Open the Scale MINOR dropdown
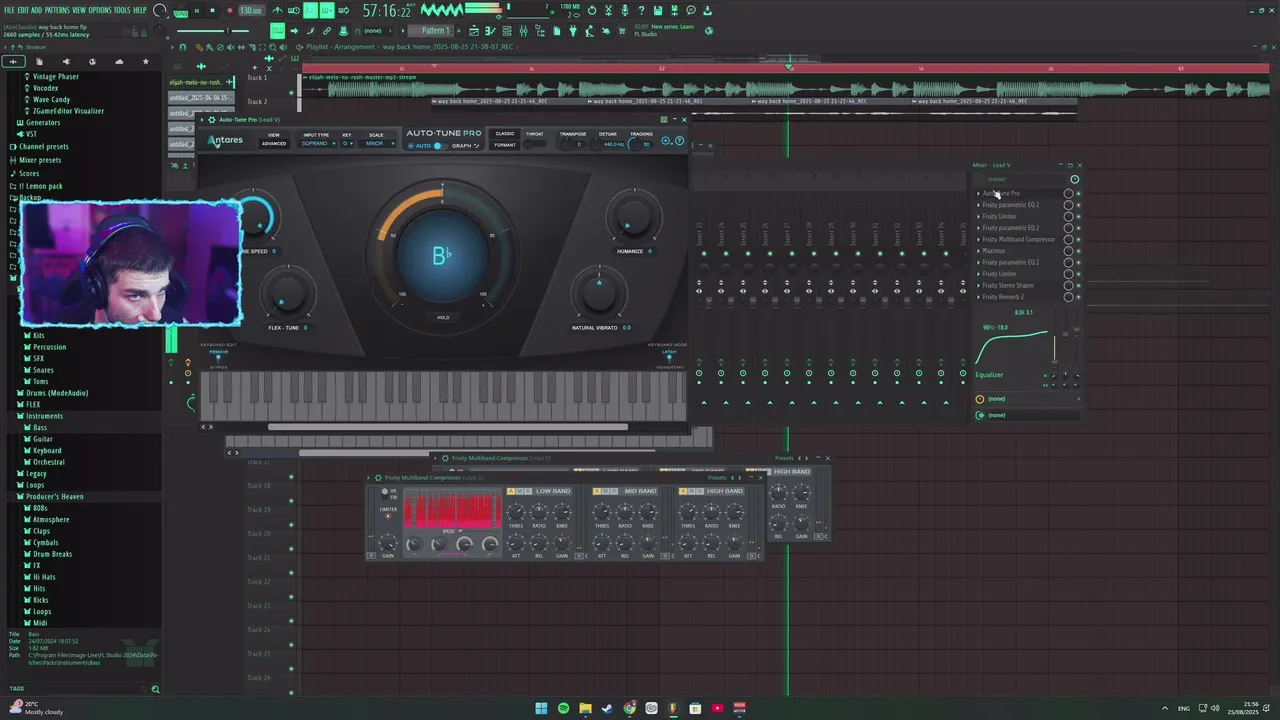The image size is (1280, 720). [x=375, y=143]
